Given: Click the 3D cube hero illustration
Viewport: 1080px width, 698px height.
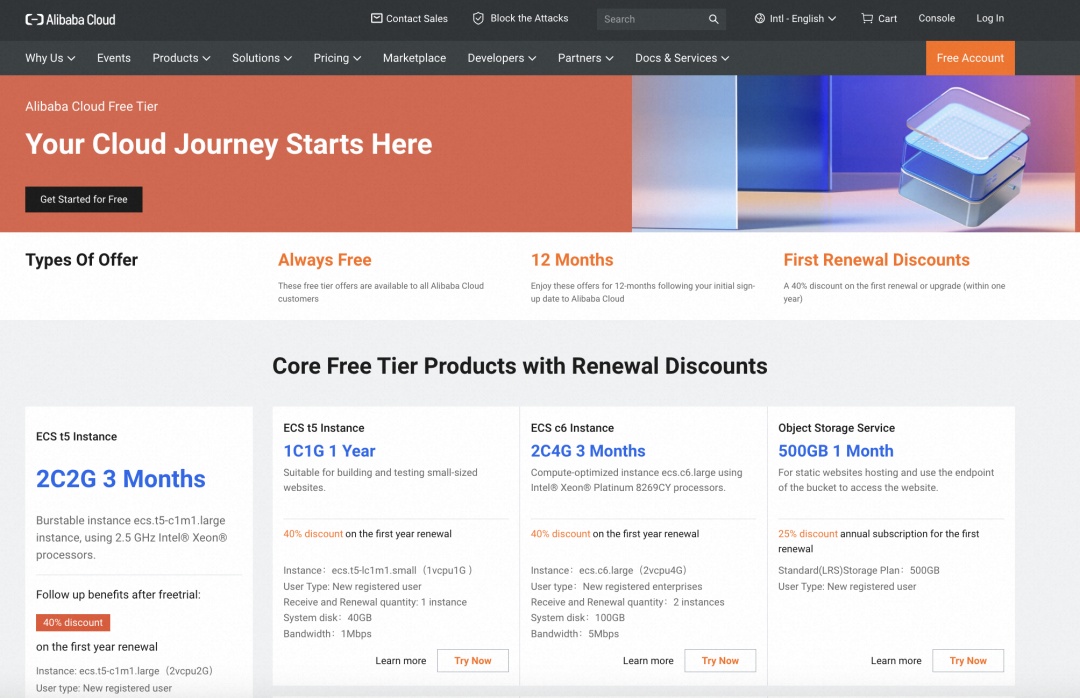Looking at the screenshot, I should pos(966,157).
